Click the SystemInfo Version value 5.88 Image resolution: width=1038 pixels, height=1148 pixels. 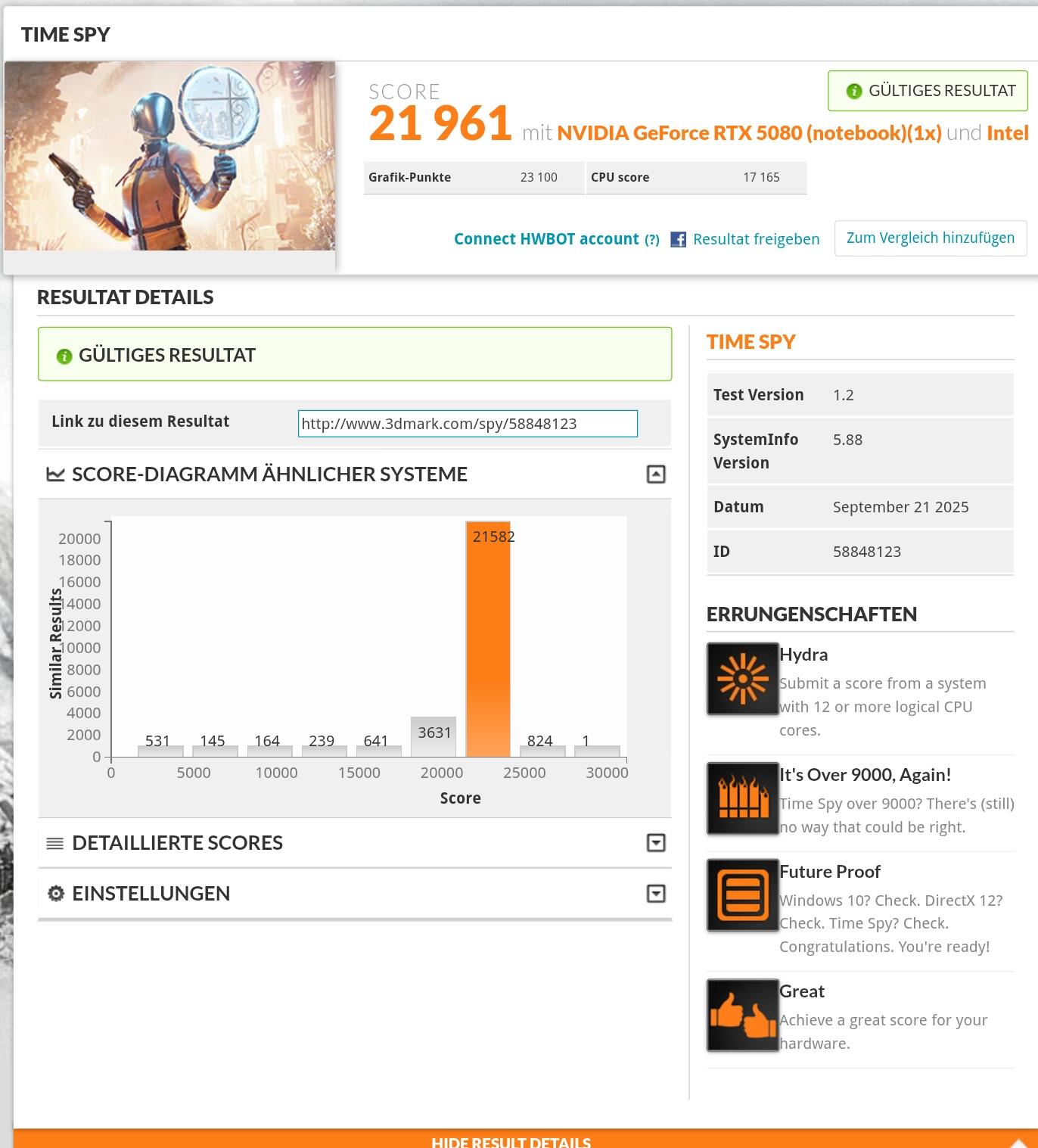coord(847,440)
